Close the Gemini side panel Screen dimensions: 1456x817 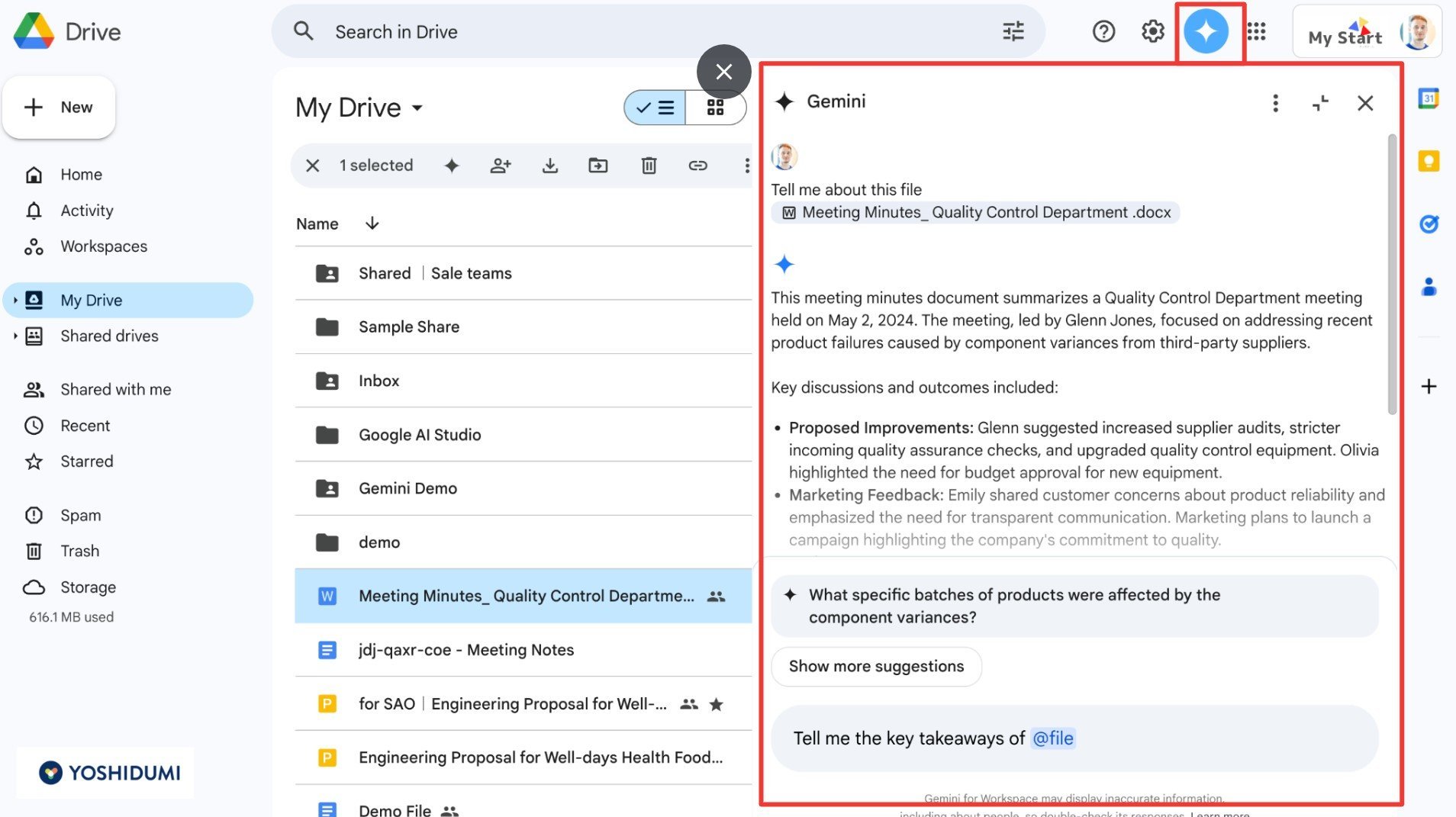click(1365, 103)
